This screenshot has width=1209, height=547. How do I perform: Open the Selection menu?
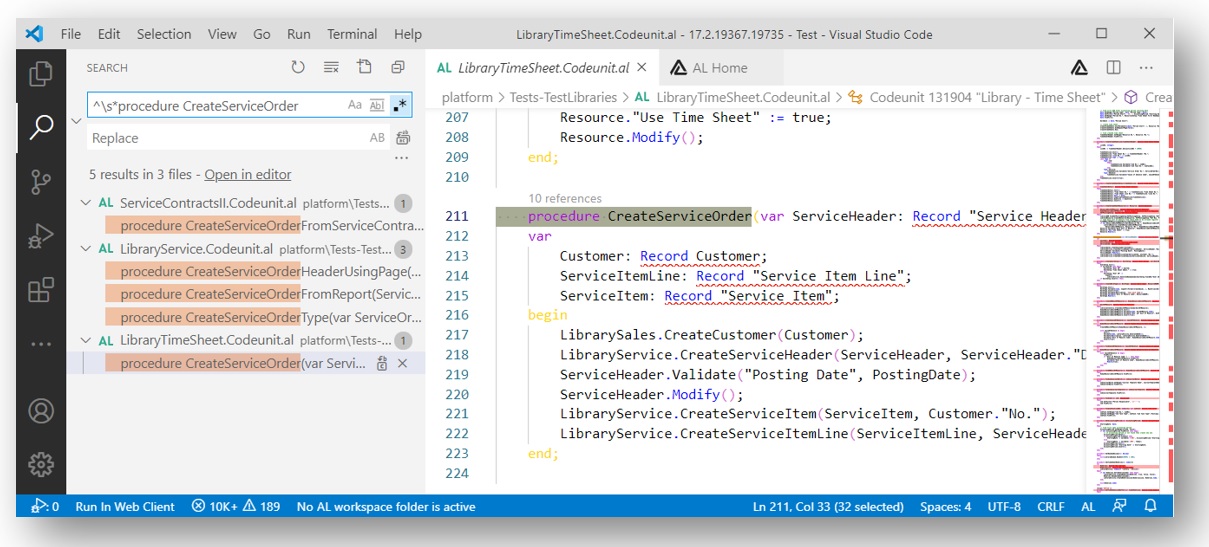(x=164, y=34)
